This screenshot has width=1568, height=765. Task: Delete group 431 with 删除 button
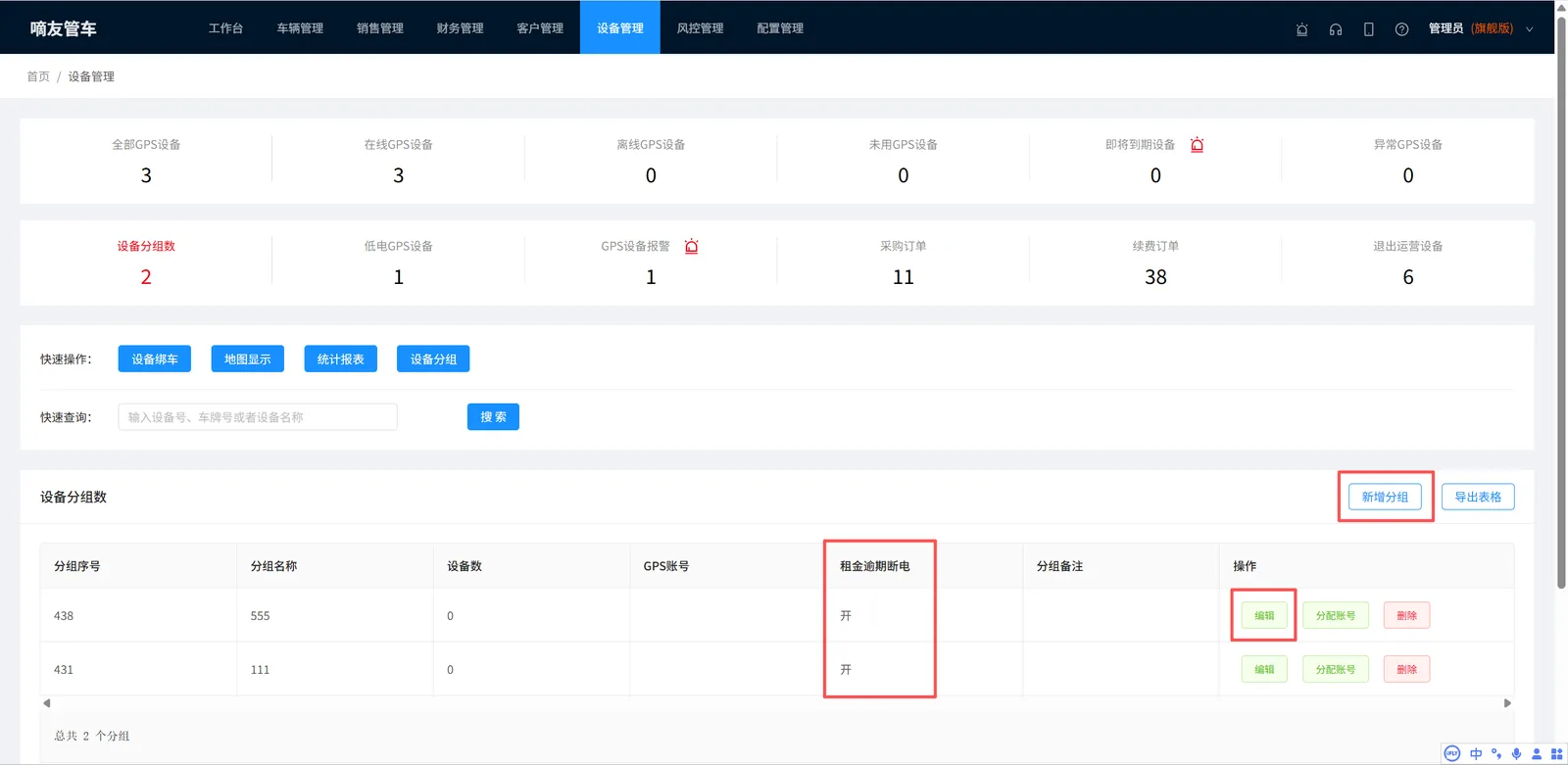1407,670
